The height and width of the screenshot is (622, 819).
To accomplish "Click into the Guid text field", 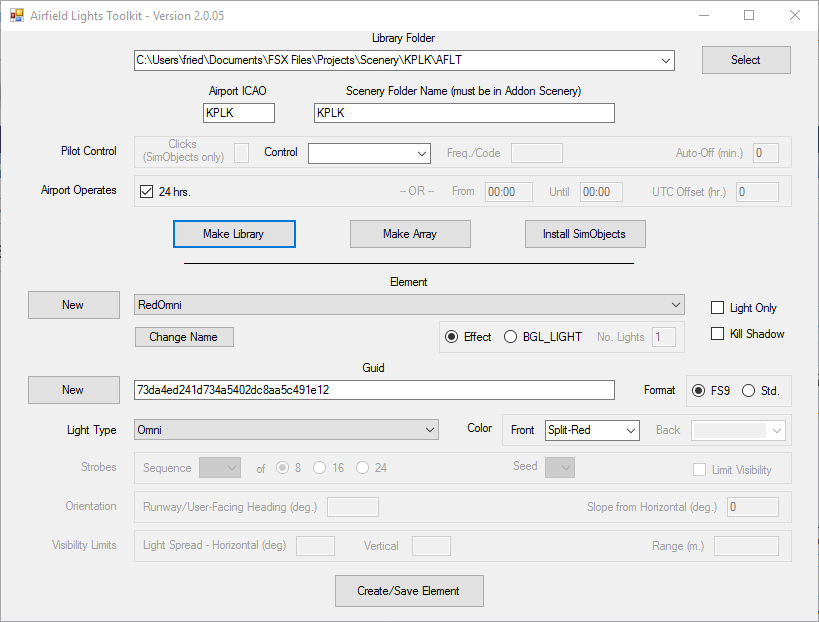I will (x=374, y=390).
